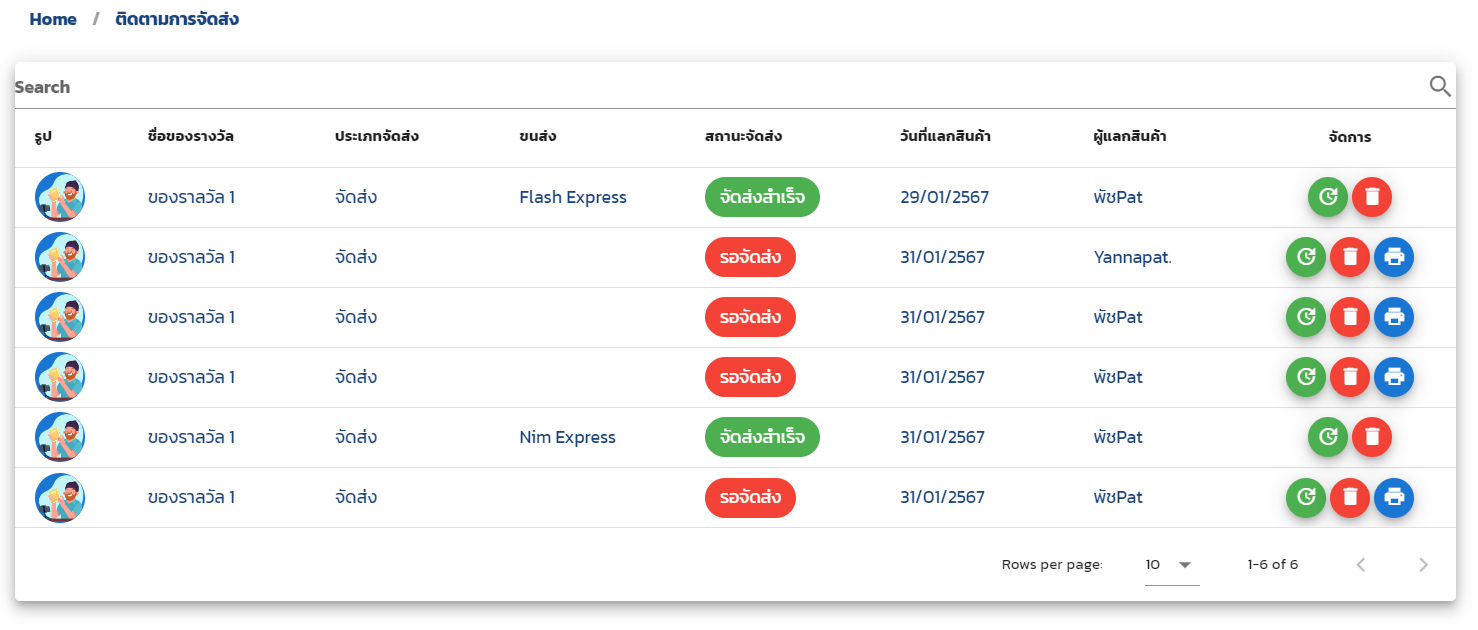Open the Rows per page dropdown
Viewport: 1478px width, 630px height.
[x=1171, y=565]
